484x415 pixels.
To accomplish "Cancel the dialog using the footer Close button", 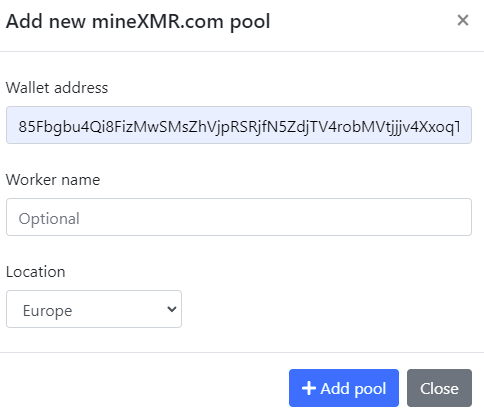I will coord(439,388).
